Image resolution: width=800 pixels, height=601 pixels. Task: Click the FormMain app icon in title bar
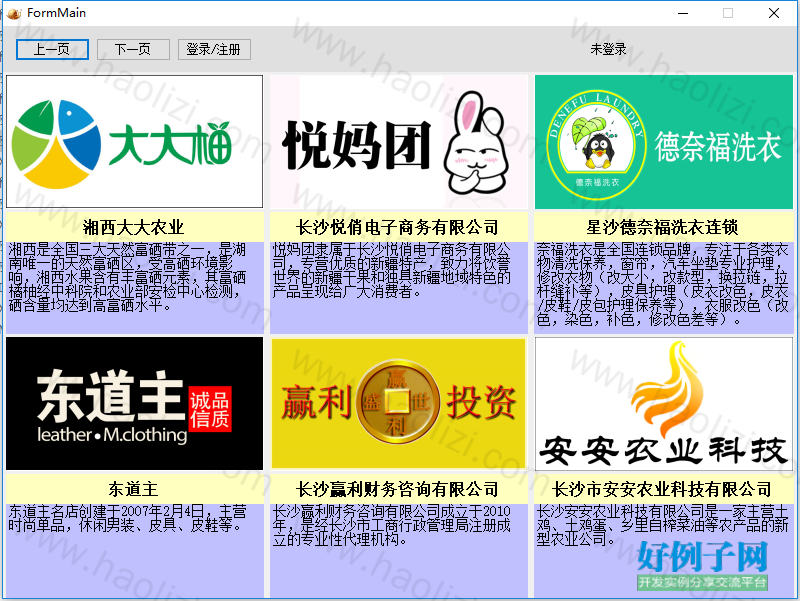(x=14, y=13)
